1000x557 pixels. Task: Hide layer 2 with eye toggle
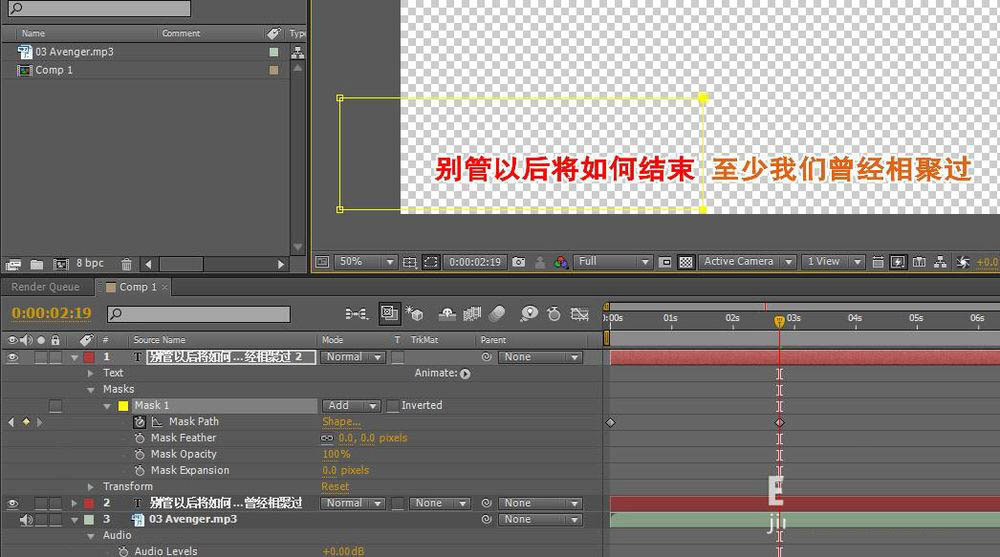tap(12, 503)
